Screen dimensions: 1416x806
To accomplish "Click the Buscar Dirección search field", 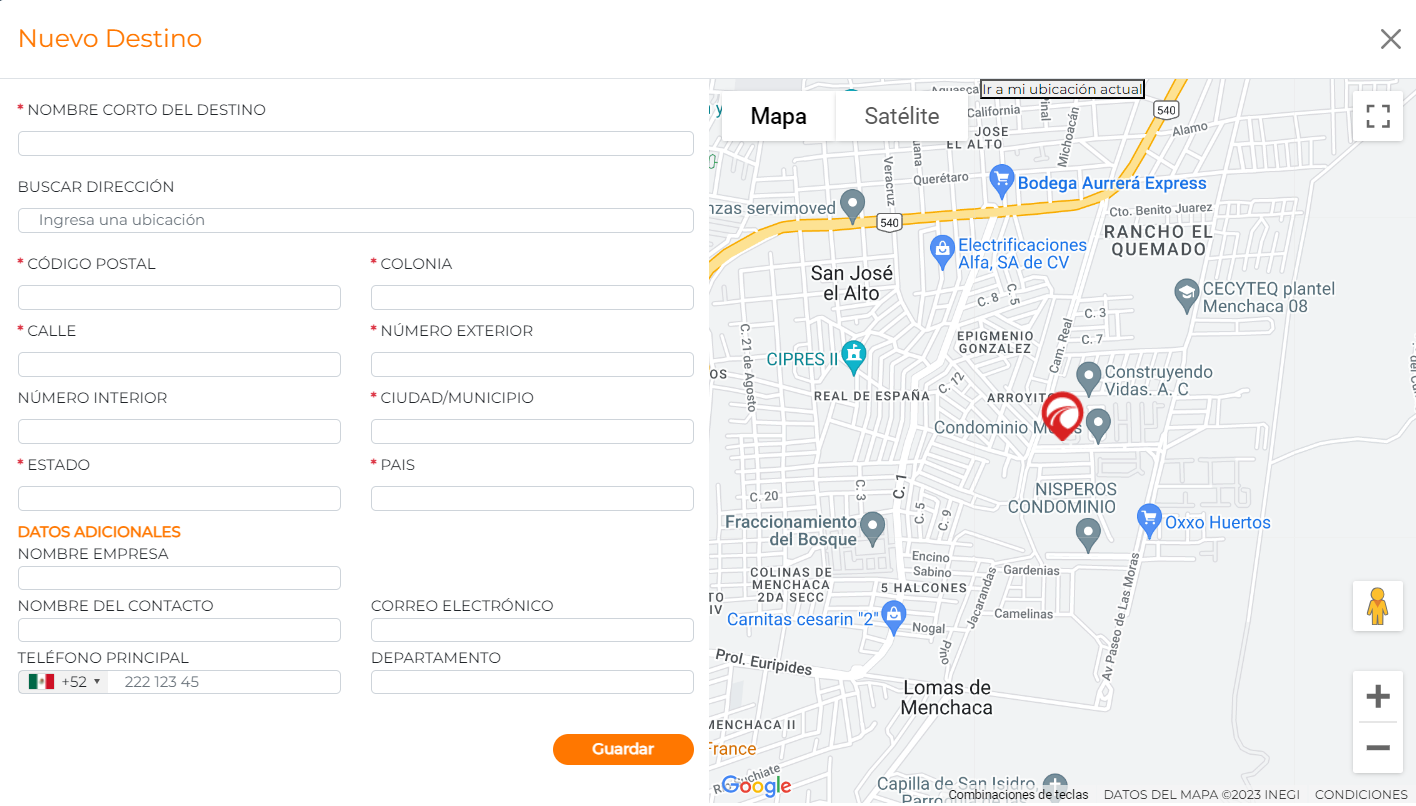I will coord(356,220).
